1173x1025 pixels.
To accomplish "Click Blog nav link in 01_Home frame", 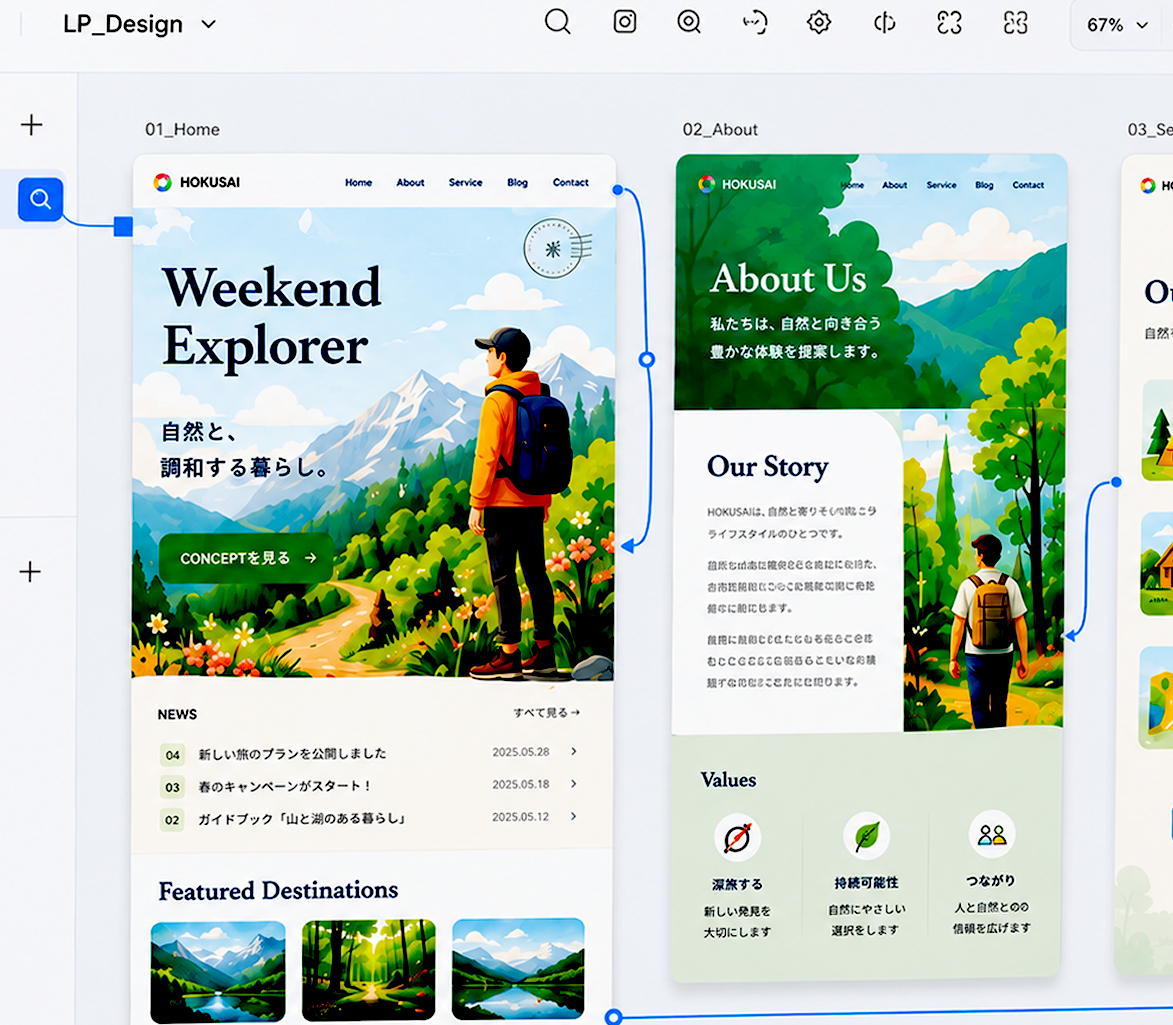I will click(517, 183).
